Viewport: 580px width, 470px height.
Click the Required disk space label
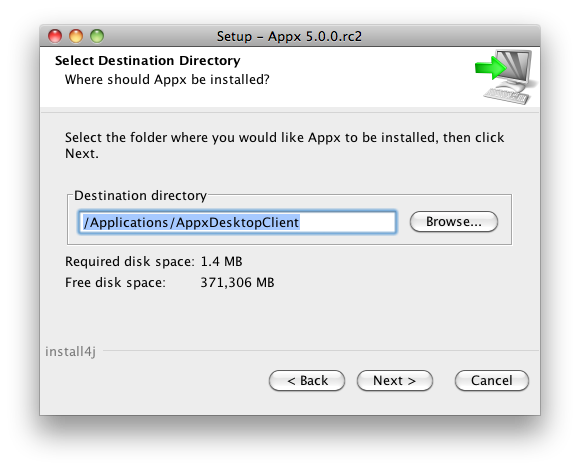click(x=129, y=262)
